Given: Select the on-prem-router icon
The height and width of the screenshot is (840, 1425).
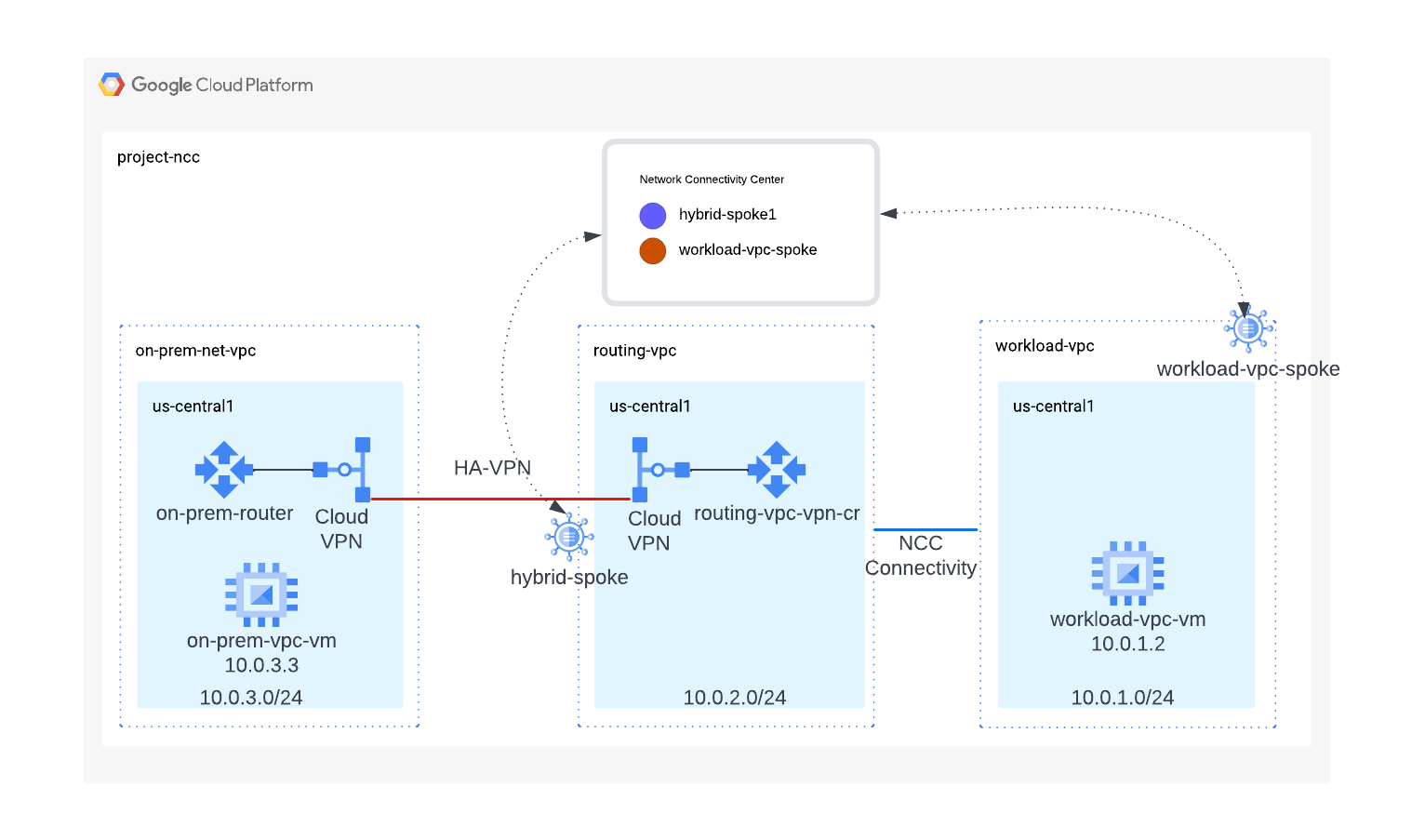Looking at the screenshot, I should [223, 470].
